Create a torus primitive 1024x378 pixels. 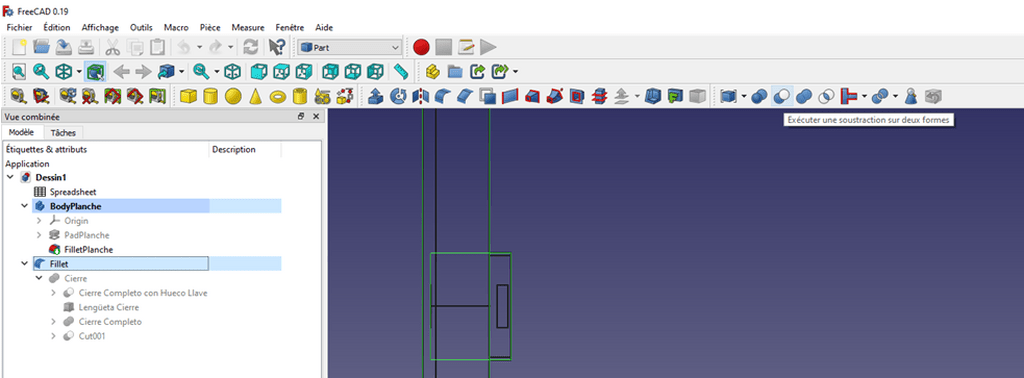(279, 97)
